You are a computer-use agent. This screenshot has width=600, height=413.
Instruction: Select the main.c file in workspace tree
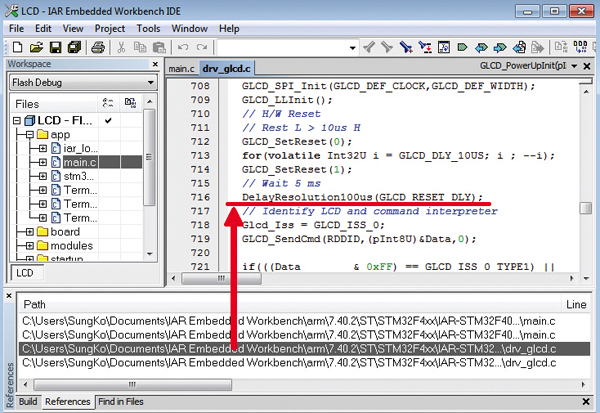pos(78,161)
